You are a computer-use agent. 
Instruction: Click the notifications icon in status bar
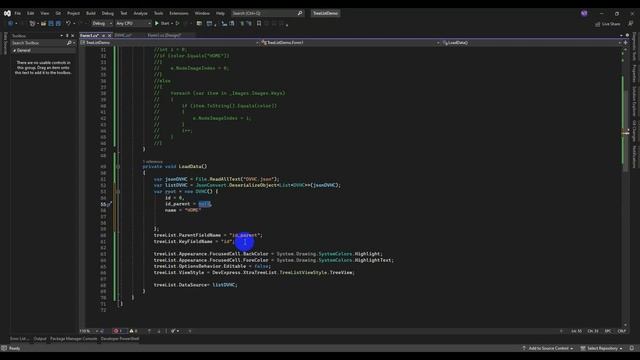pyautogui.click(x=631, y=349)
